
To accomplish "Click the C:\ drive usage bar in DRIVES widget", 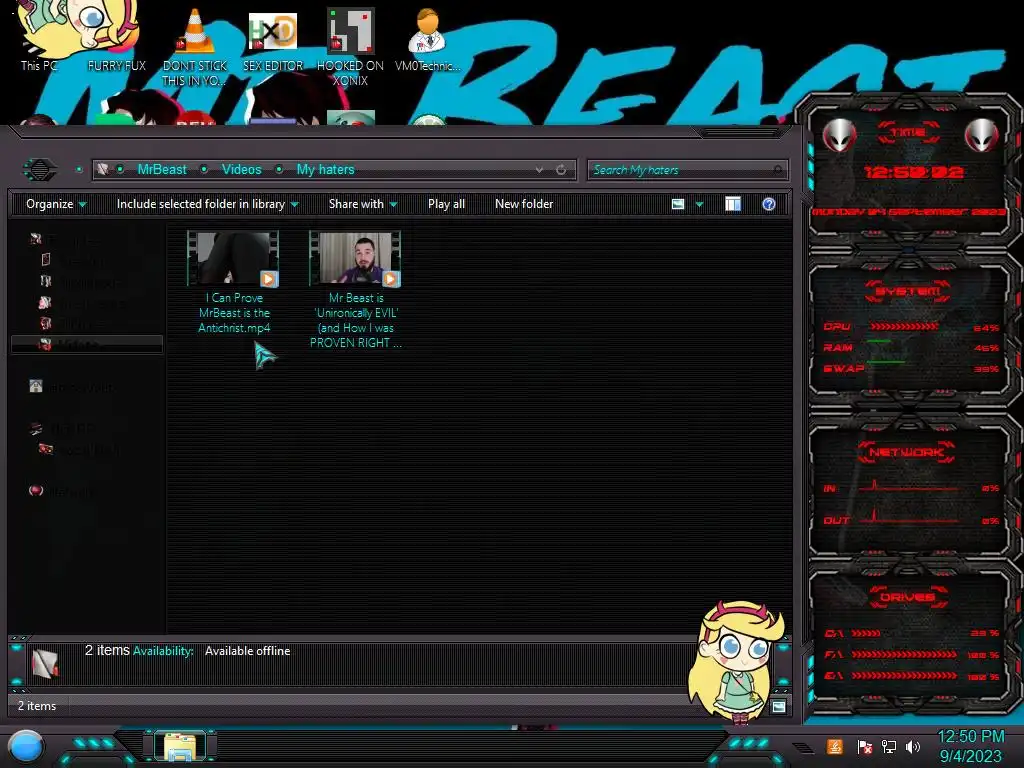I will 867,633.
